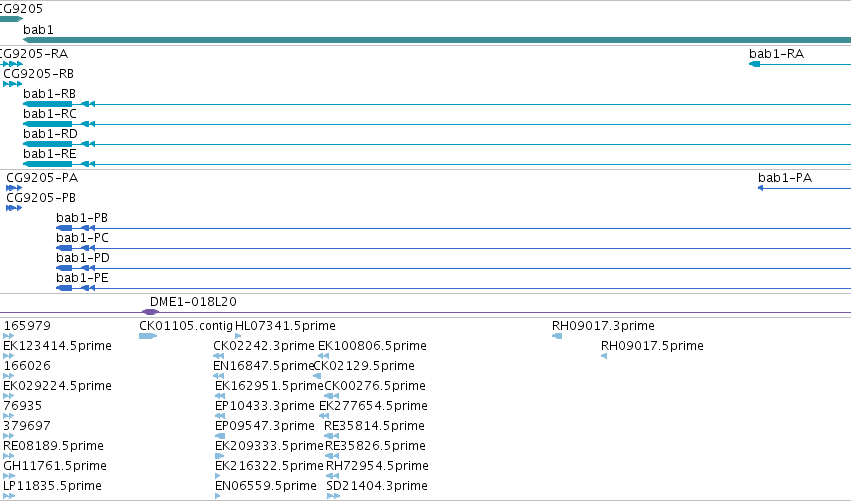Image resolution: width=851 pixels, height=501 pixels.
Task: Select the bab1 gene bar
Action: (437, 40)
